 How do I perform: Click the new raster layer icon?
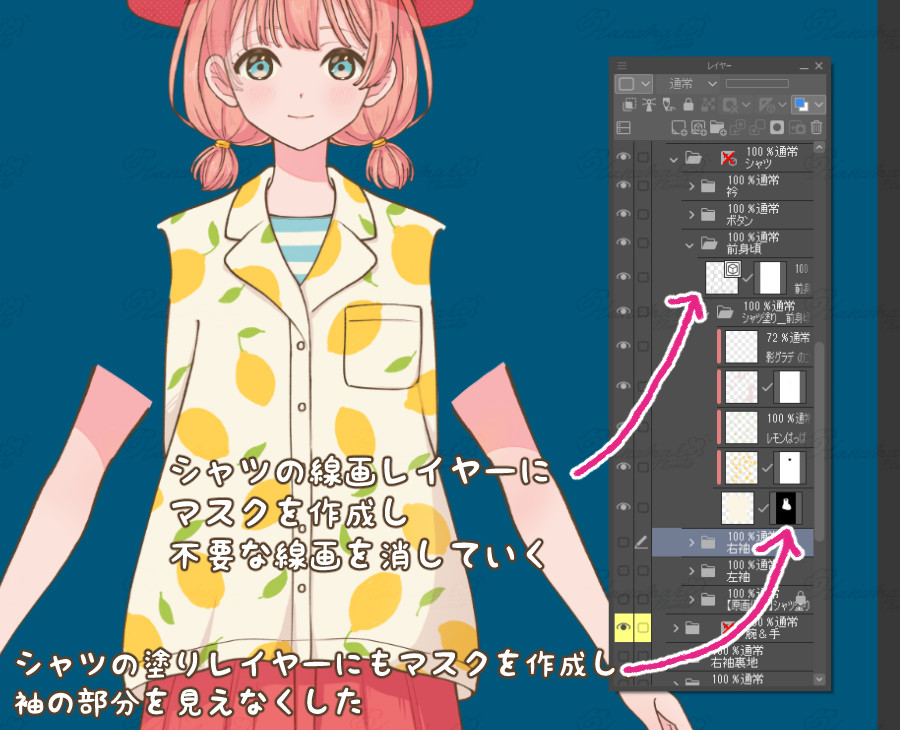679,127
